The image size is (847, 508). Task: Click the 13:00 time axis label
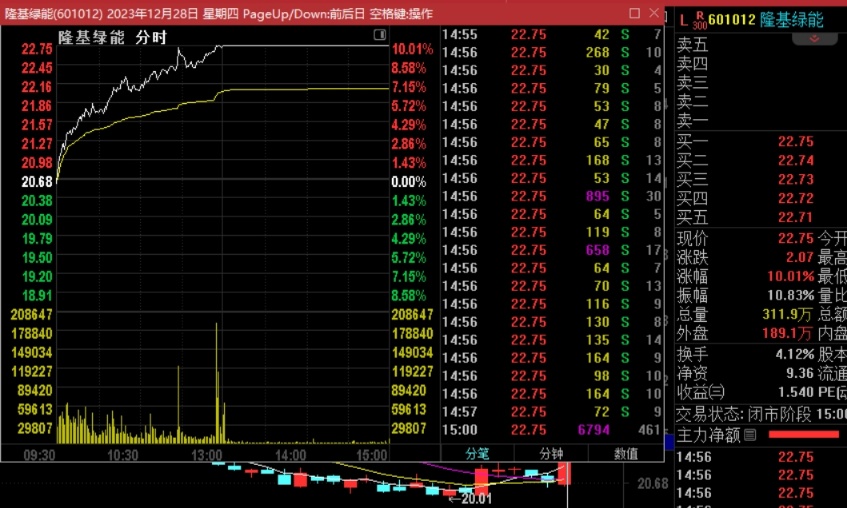(x=207, y=454)
